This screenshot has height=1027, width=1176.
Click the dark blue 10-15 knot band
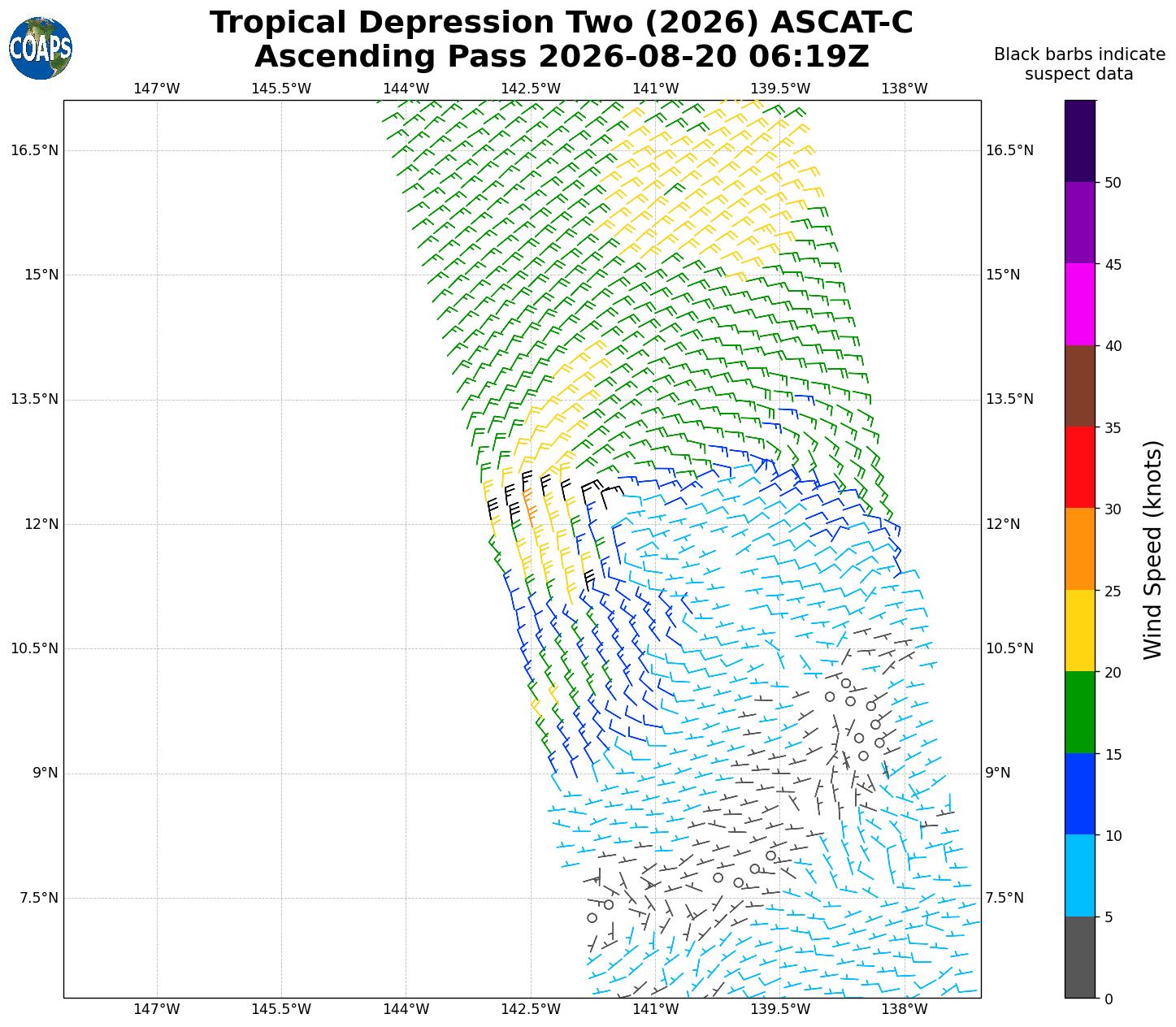pos(1080,794)
